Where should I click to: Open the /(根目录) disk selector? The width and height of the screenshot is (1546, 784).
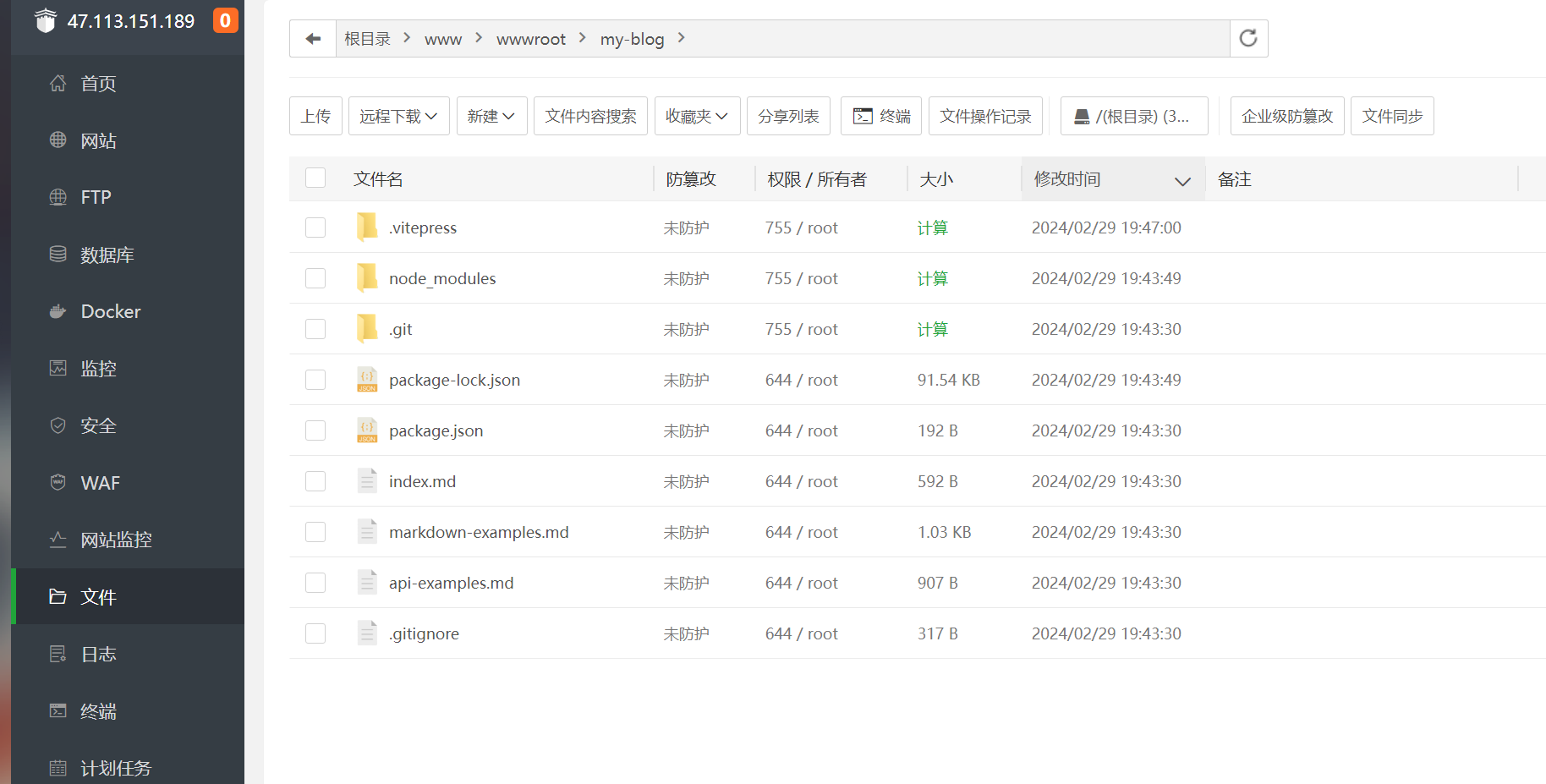click(x=1134, y=116)
